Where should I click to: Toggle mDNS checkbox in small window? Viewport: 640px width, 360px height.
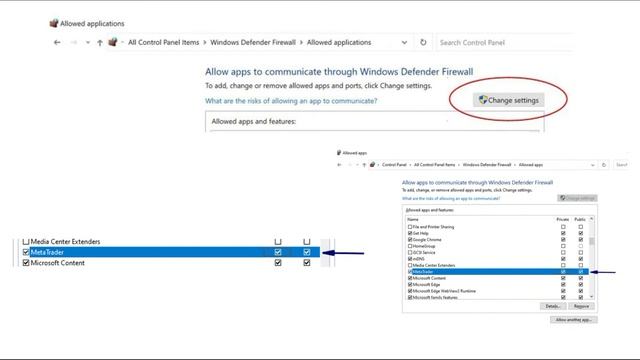coord(410,259)
